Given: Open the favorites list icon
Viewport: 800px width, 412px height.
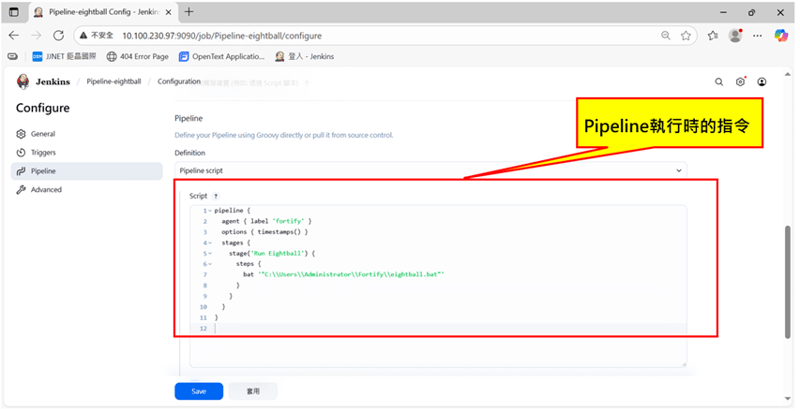Looking at the screenshot, I should coord(713,36).
